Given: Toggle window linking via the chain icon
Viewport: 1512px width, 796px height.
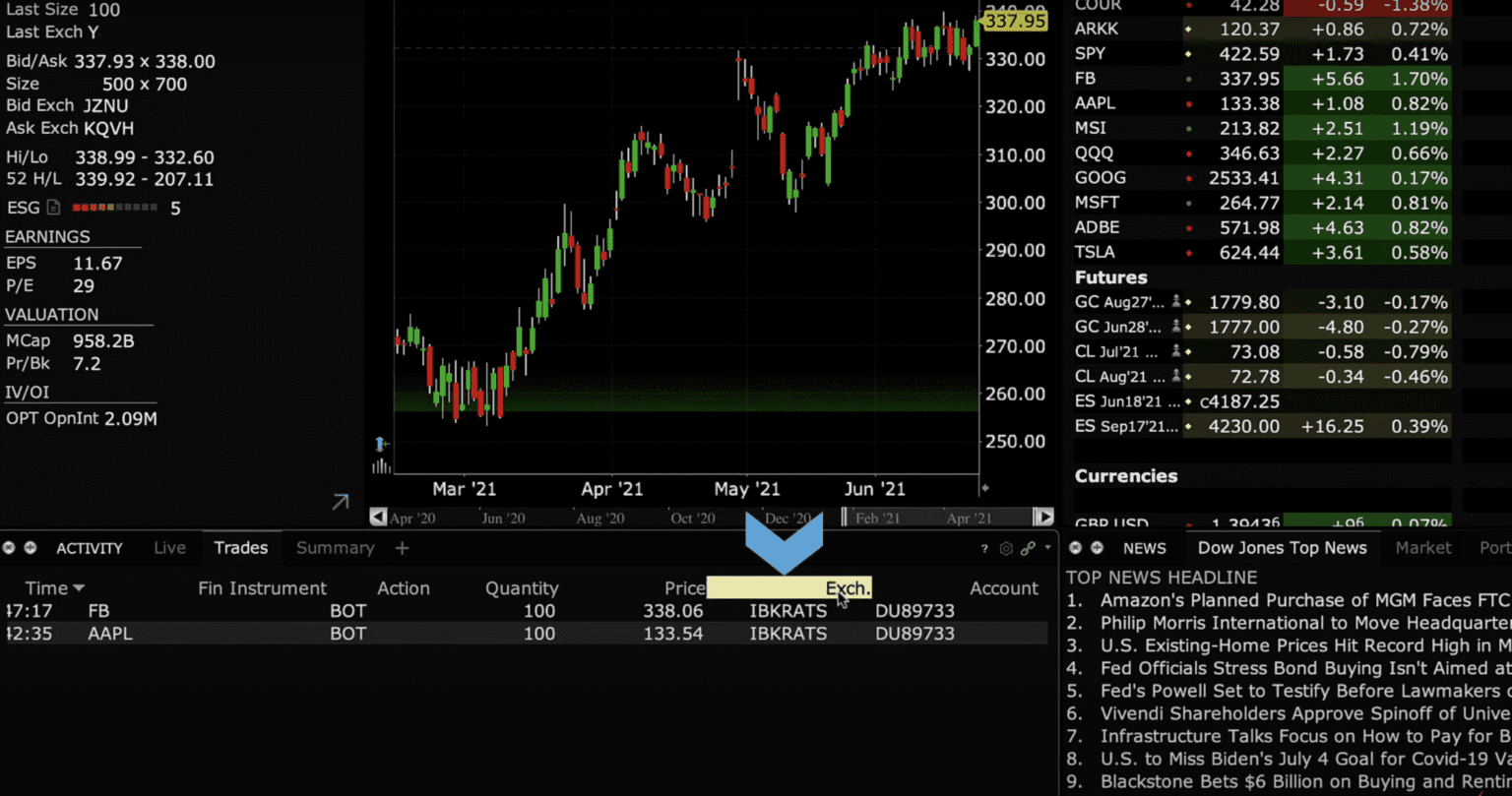Looking at the screenshot, I should point(1028,548).
